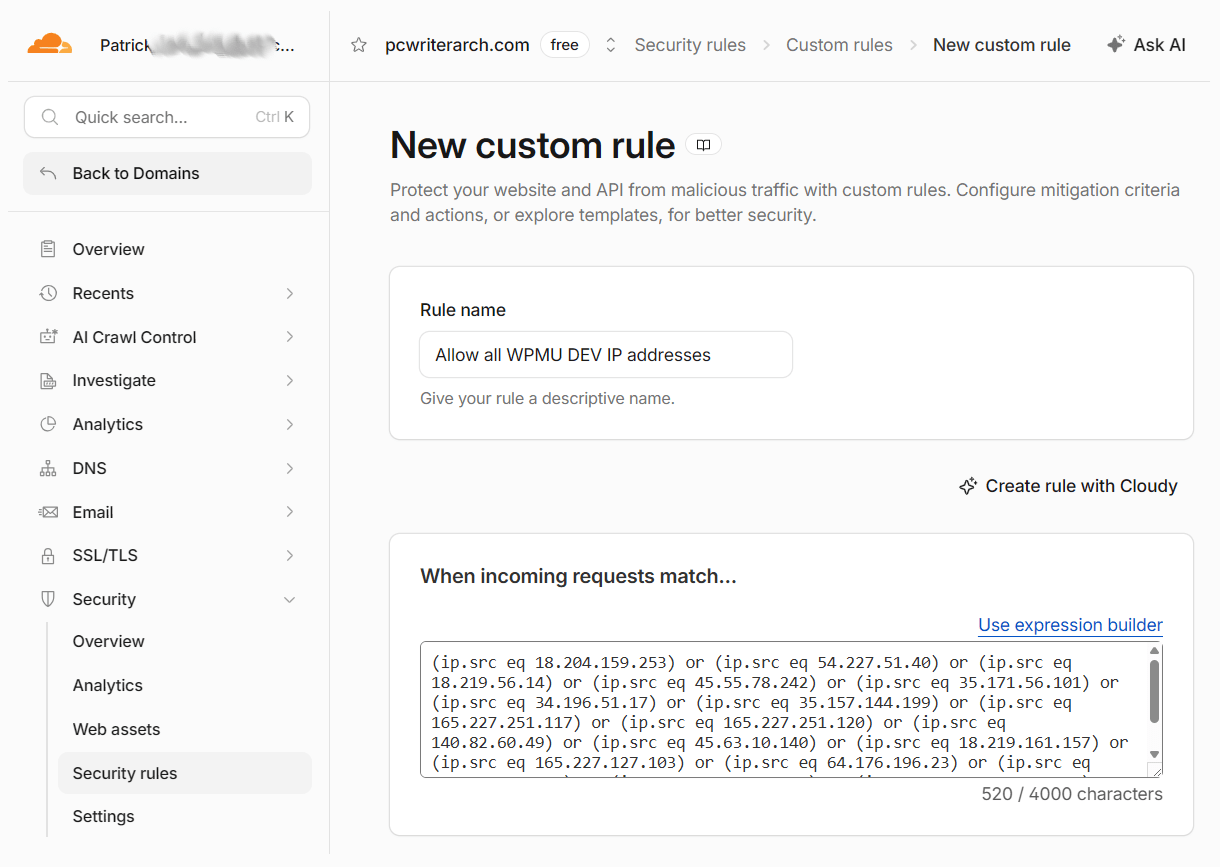Screen dimensions: 1220x867
Task: Click the Quick search magnifier icon
Action: pos(49,117)
